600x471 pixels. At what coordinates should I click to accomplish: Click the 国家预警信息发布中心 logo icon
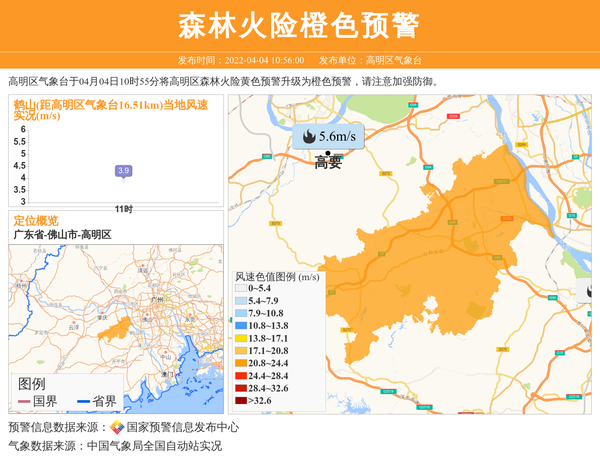[x=117, y=427]
